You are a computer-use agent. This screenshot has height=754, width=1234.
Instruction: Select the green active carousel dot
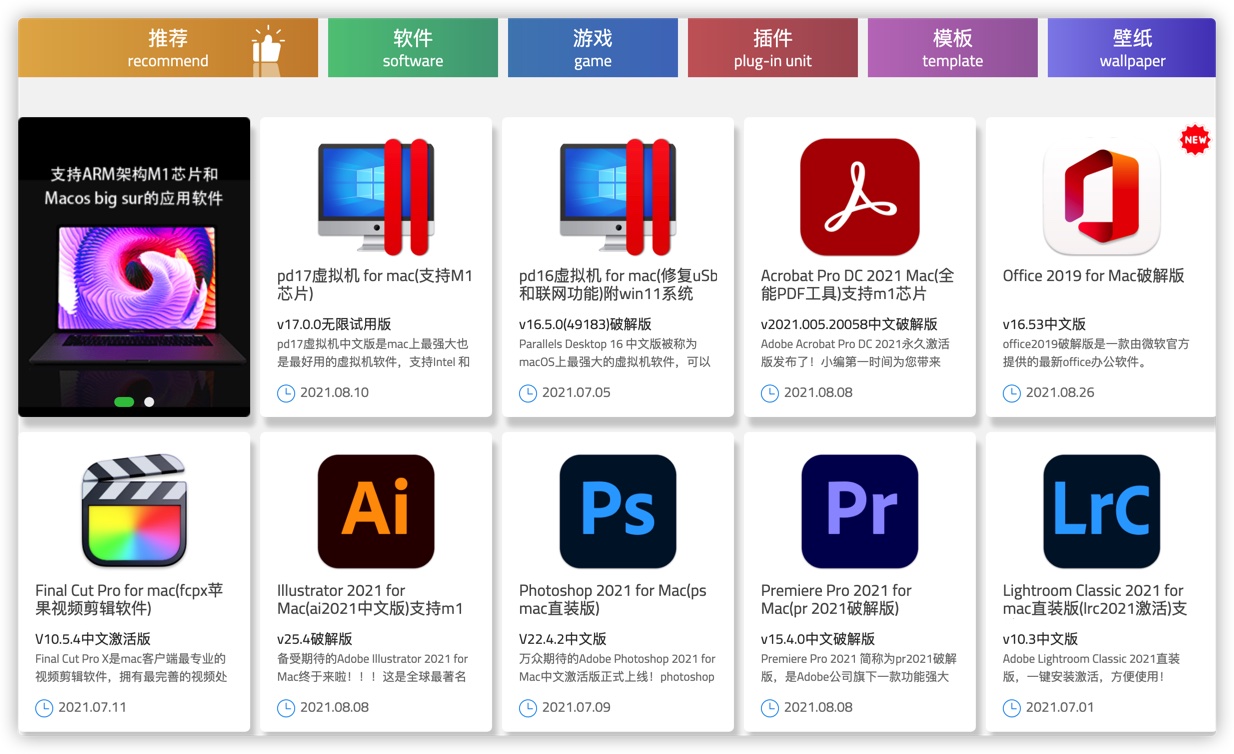[125, 402]
